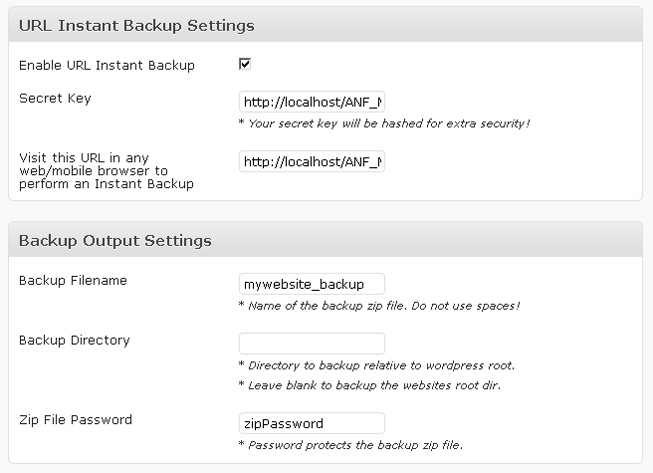The width and height of the screenshot is (653, 473).
Task: Click the 'Visit this URL in any' label
Action: [84, 158]
